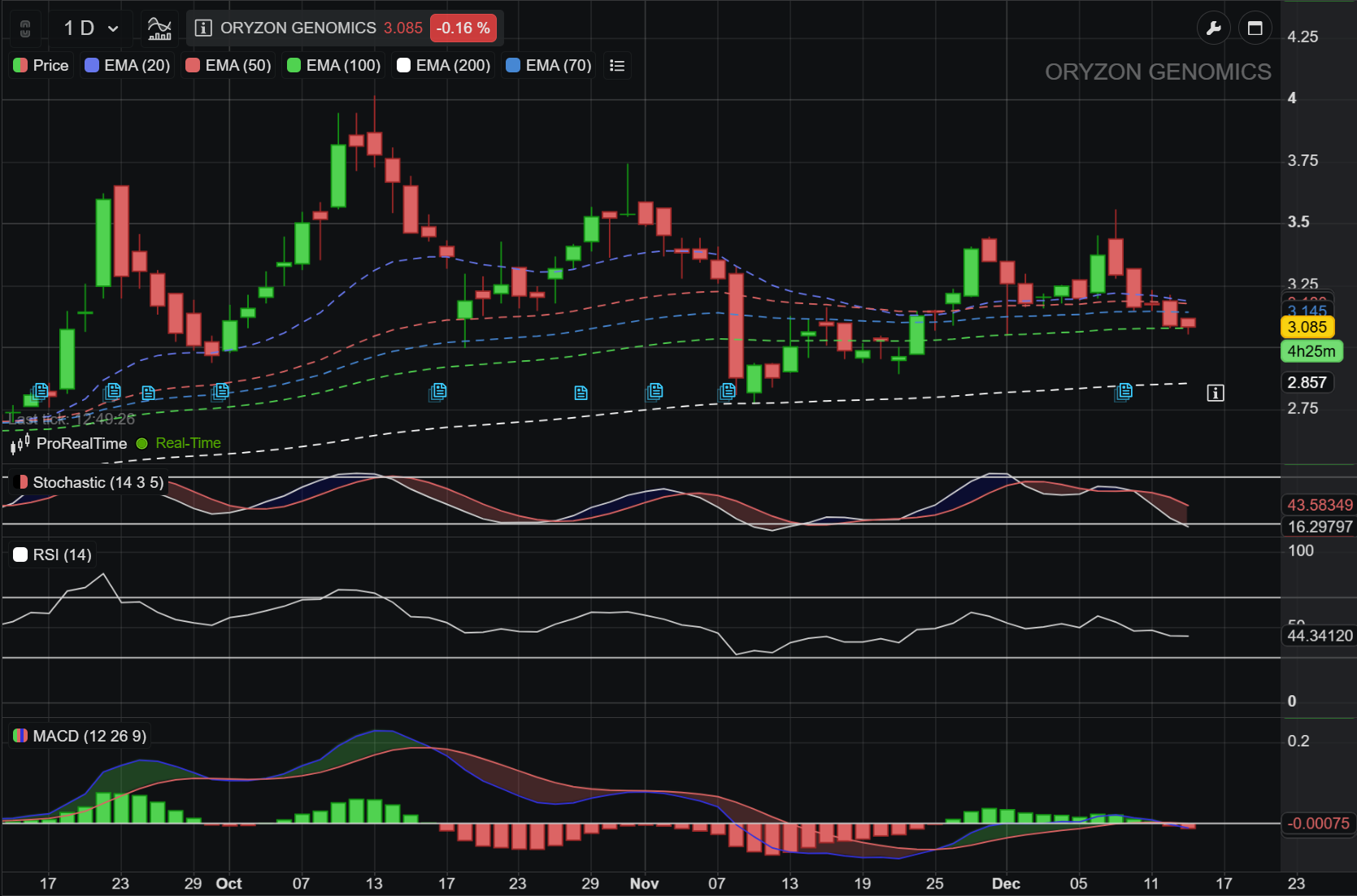Image resolution: width=1357 pixels, height=896 pixels.
Task: Toggle EMA (20) indicator legend
Action: tap(128, 66)
